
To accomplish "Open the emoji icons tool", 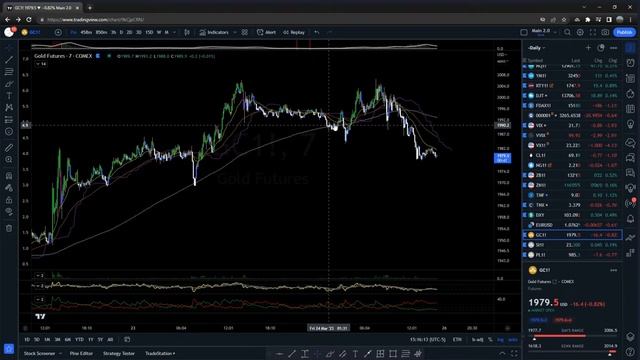I will pyautogui.click(x=9, y=132).
